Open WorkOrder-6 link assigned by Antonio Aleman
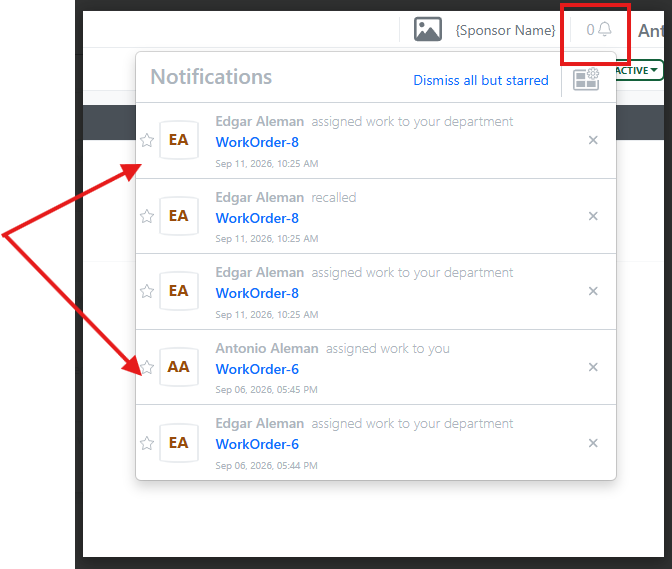The image size is (672, 569). pos(257,369)
